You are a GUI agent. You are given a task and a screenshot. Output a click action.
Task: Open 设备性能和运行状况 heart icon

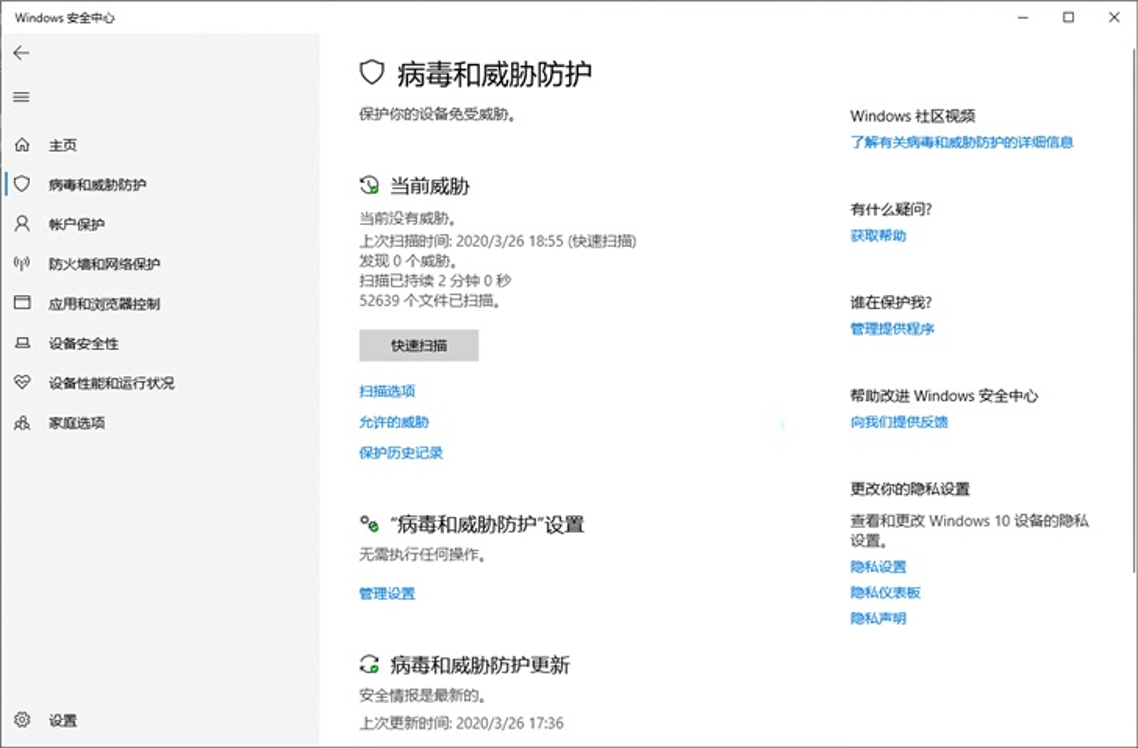(x=22, y=383)
